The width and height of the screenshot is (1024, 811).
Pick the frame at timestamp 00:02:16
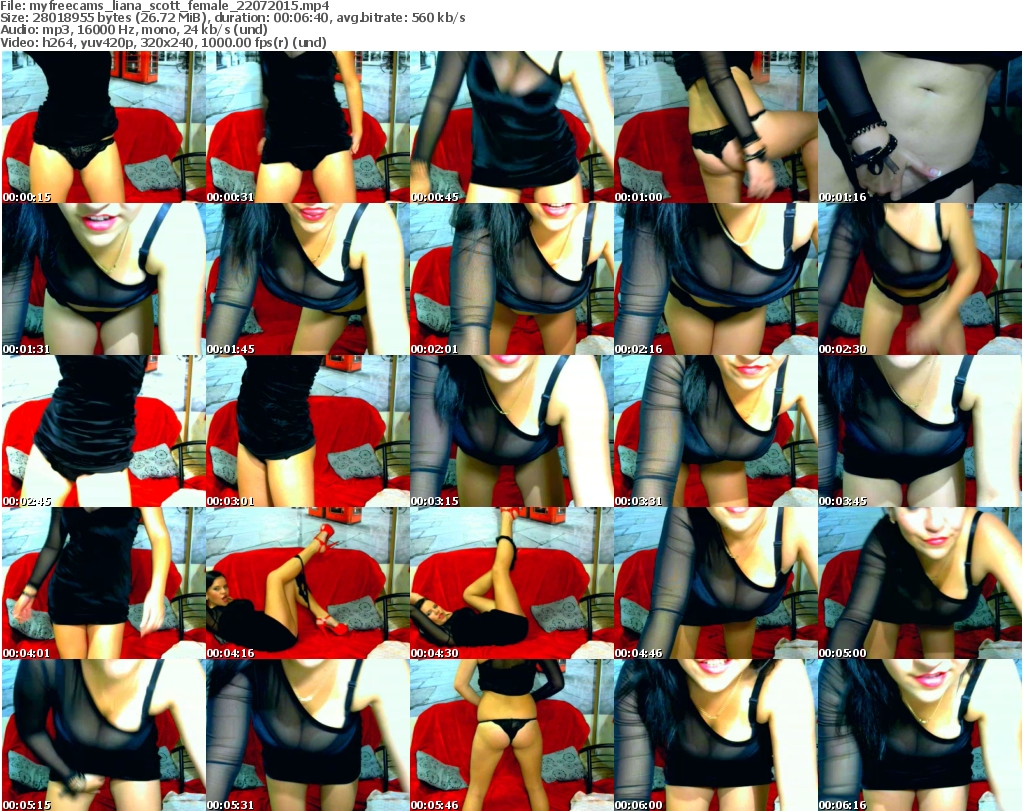click(x=715, y=279)
